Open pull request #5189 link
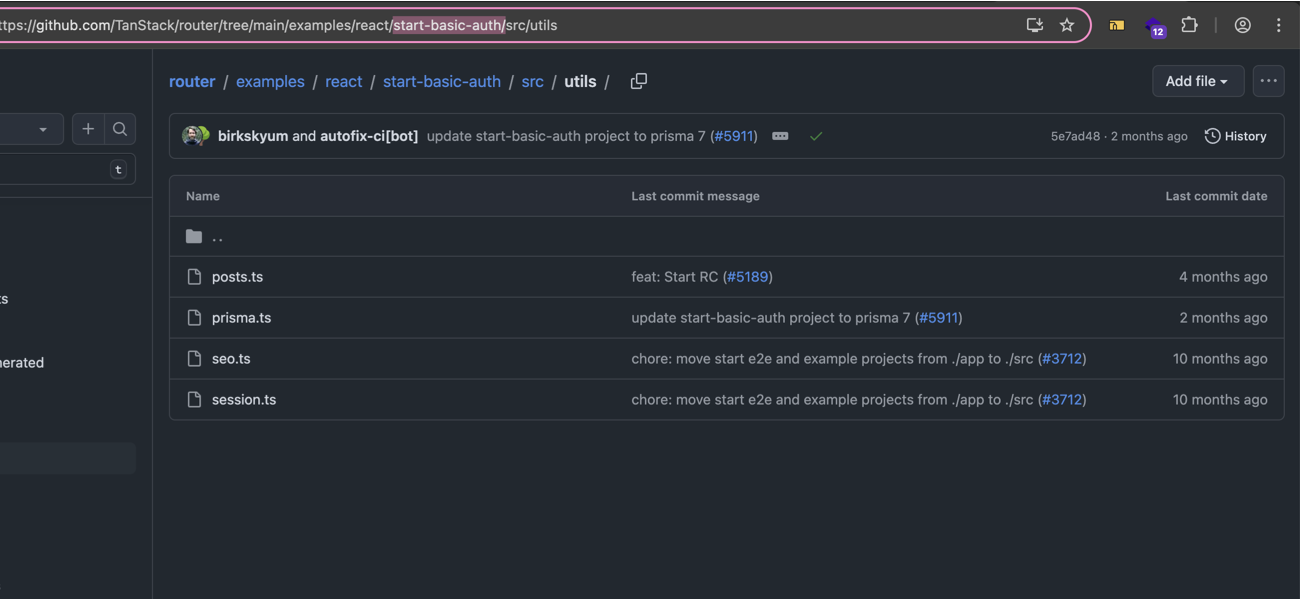This screenshot has width=1301, height=599. pos(747,277)
